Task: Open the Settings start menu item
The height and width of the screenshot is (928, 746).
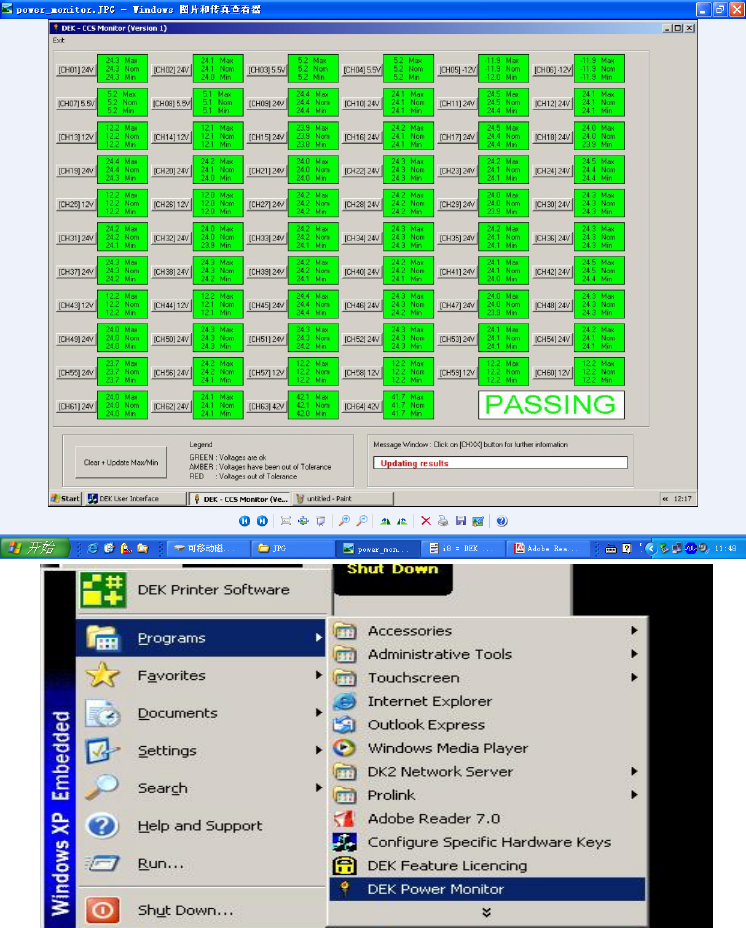Action: 167,751
